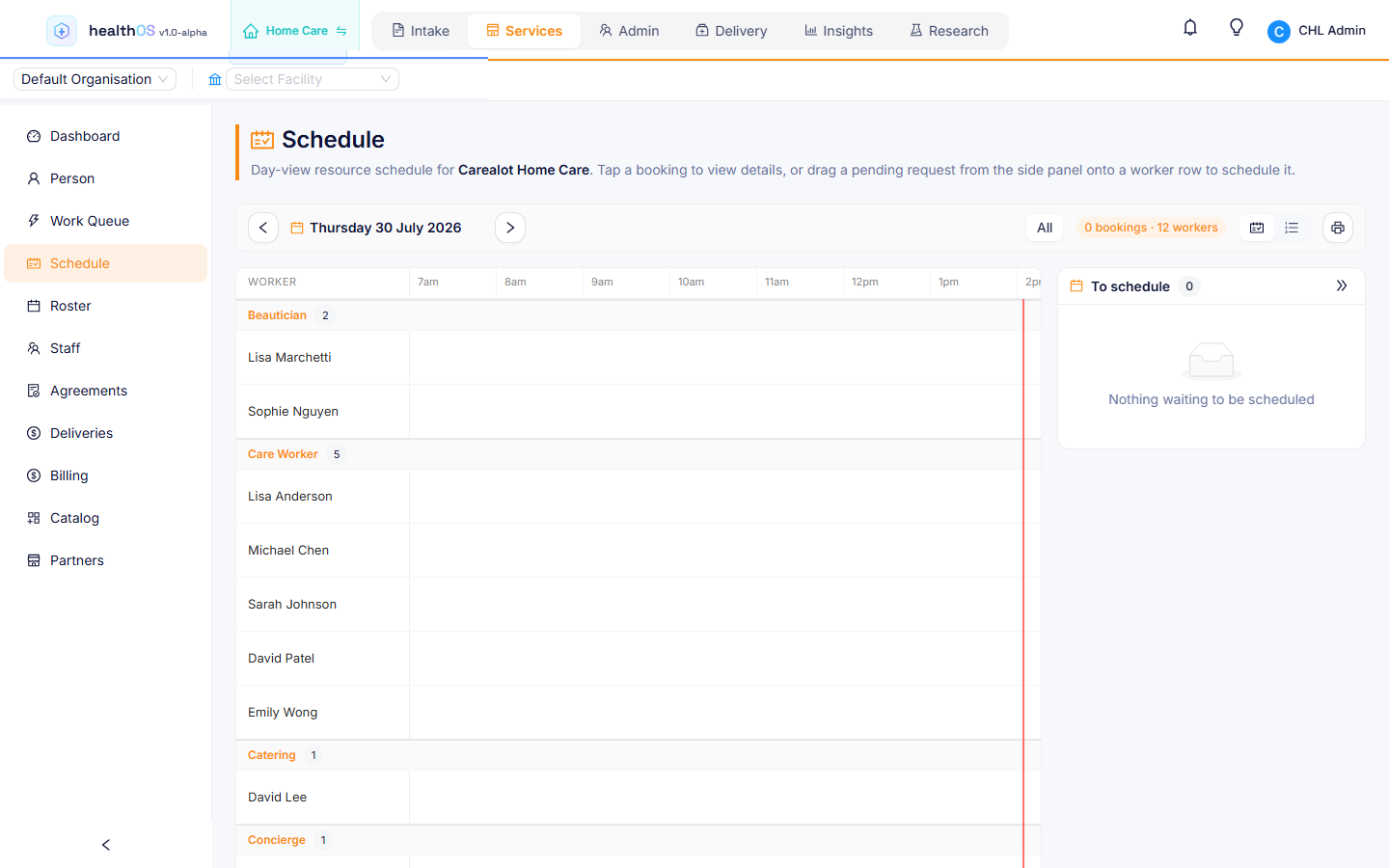Screen dimensions: 1389x868
Task: Open Person in sidebar
Action: click(x=105, y=178)
